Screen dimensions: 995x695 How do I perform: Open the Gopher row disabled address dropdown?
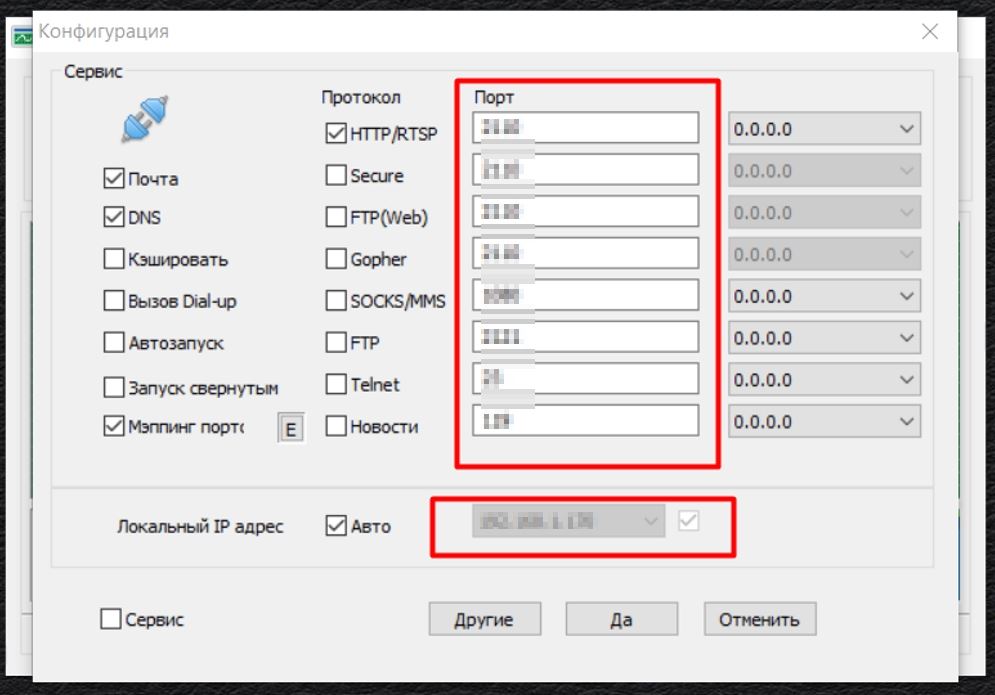point(824,255)
